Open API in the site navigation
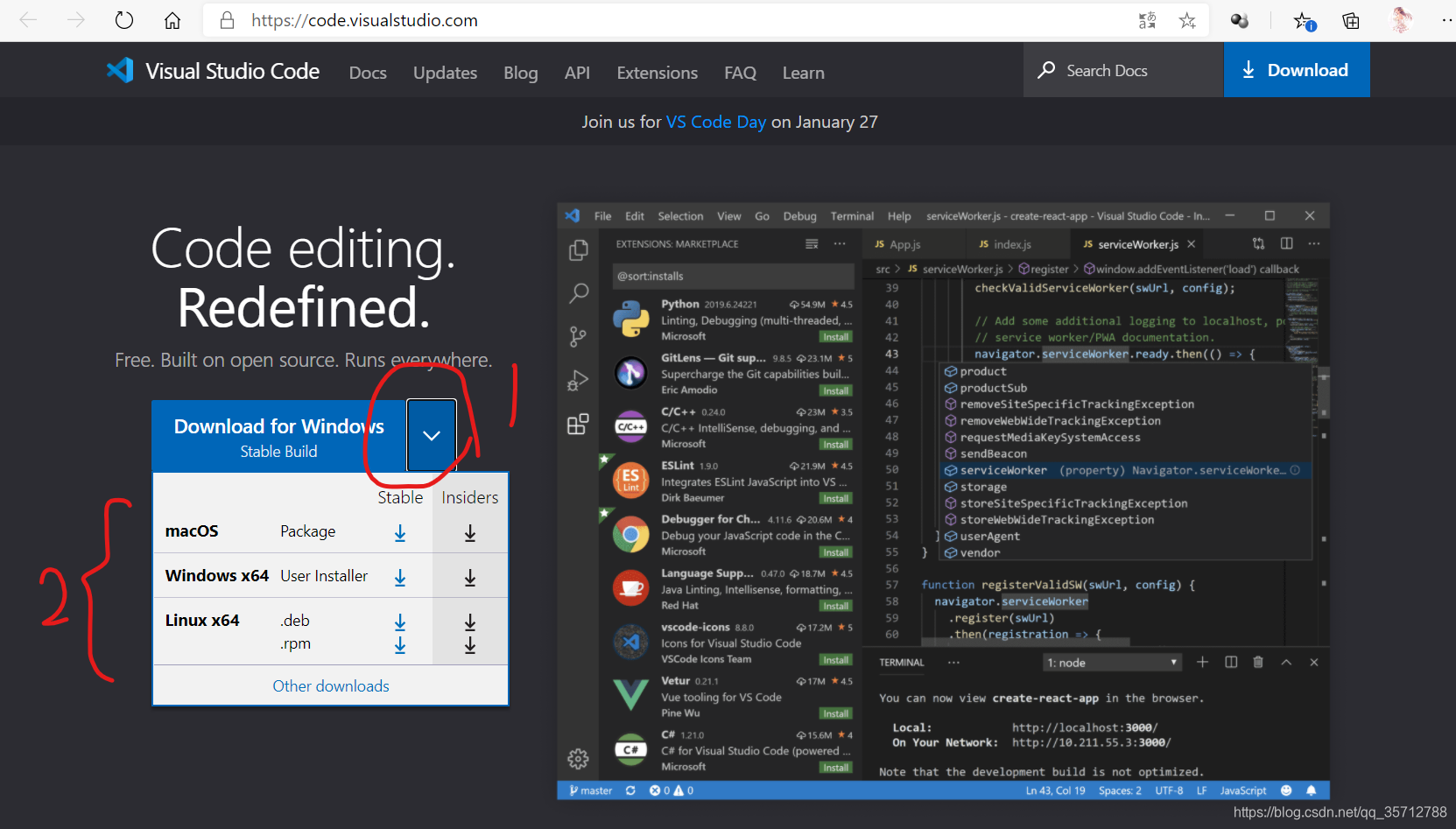Viewport: 1456px width, 829px height. pos(577,73)
